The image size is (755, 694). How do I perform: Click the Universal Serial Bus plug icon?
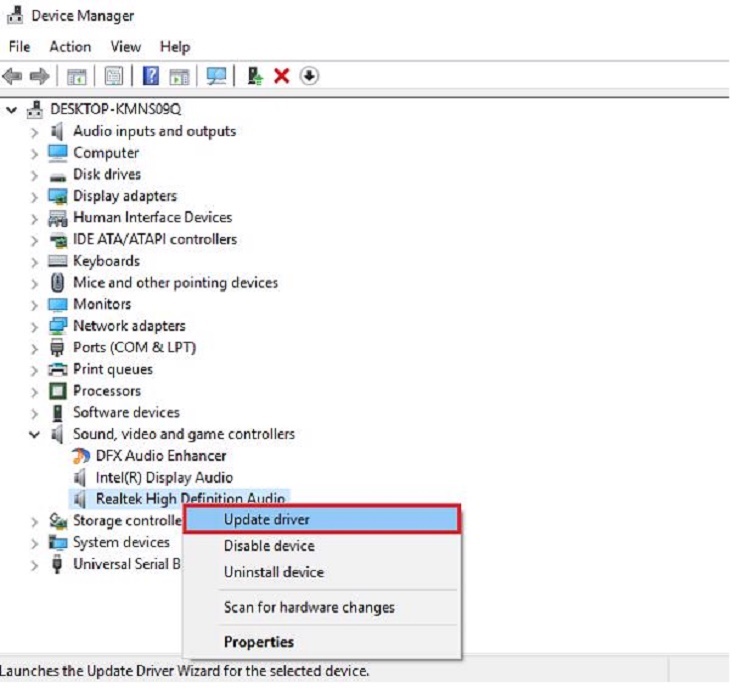(x=57, y=564)
